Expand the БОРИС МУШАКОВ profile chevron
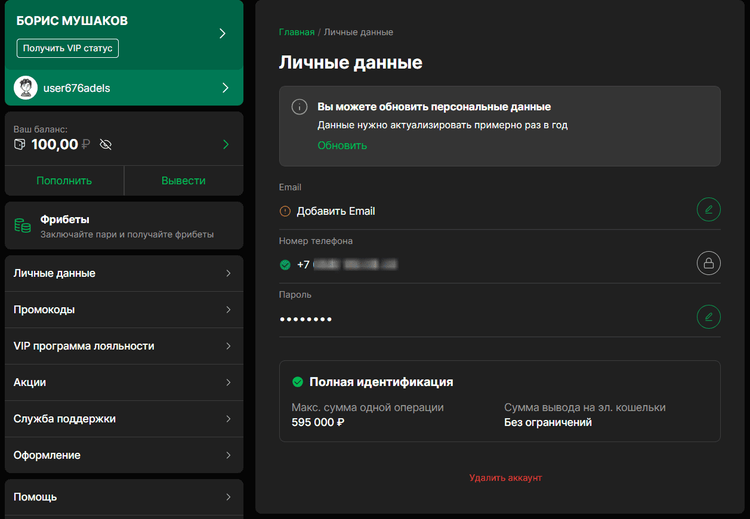 coord(222,33)
